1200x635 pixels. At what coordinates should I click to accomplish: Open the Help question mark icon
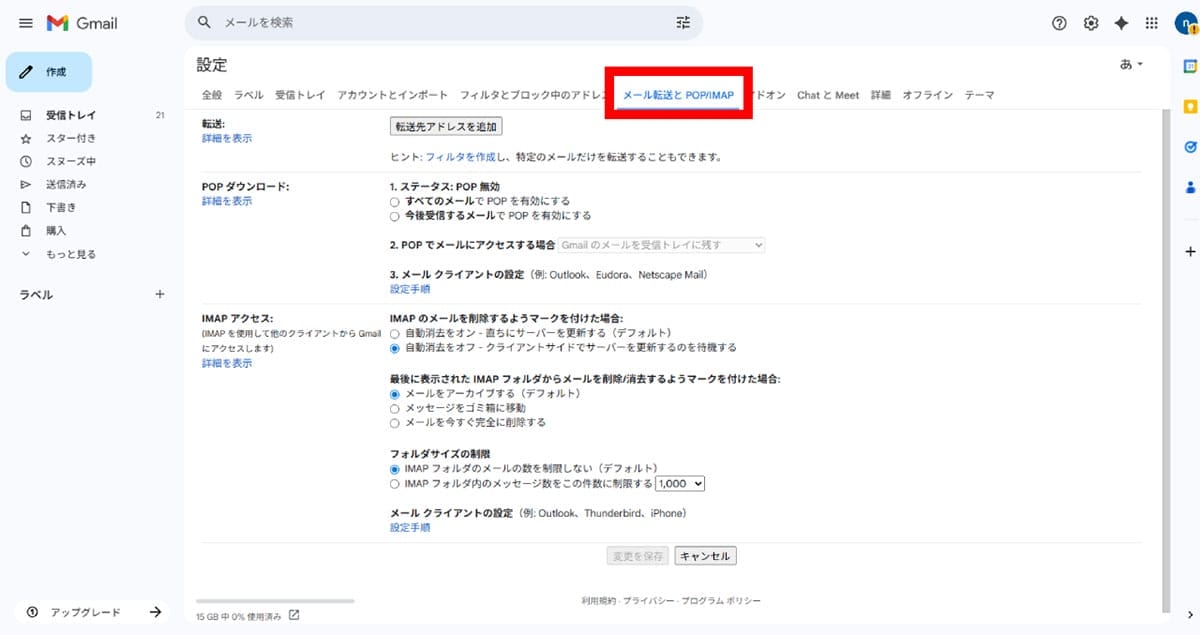click(1059, 23)
